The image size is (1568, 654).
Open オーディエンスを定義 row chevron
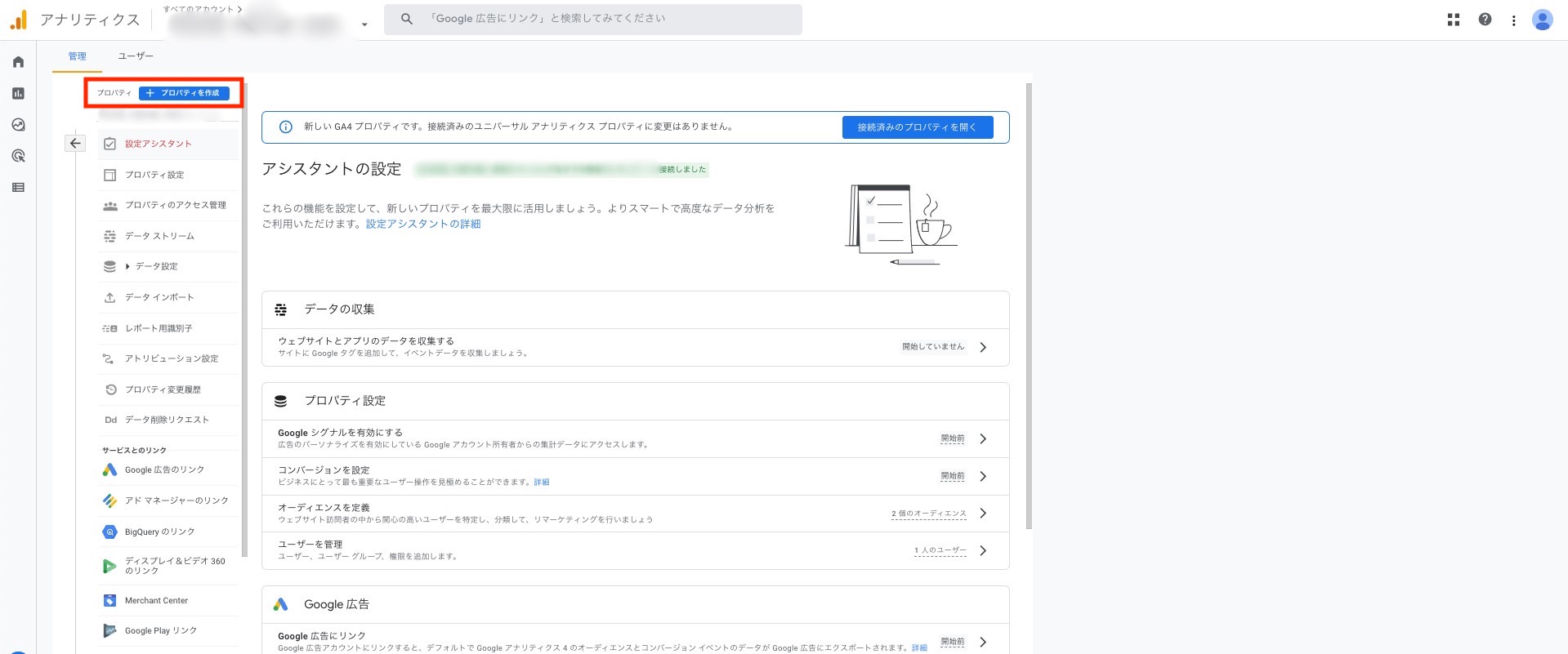(983, 513)
